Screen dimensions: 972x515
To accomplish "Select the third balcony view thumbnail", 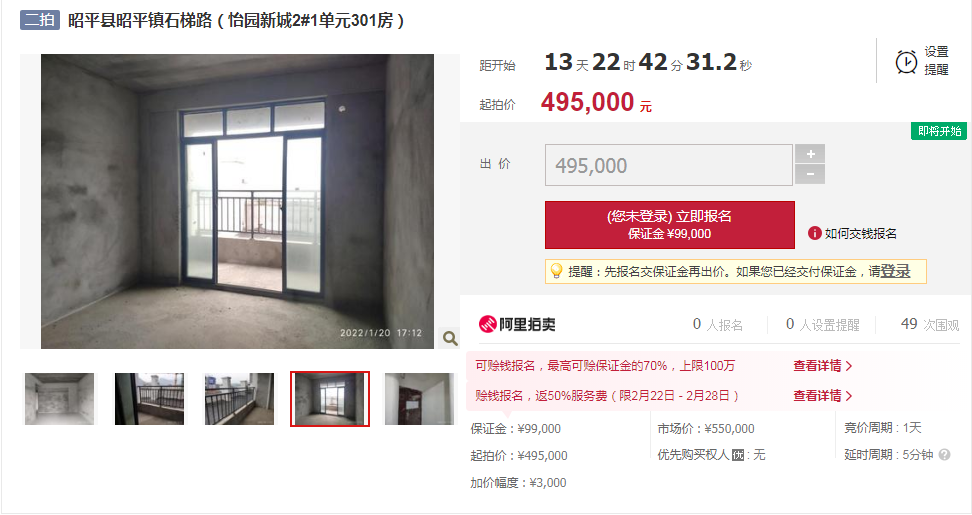I will [x=239, y=398].
